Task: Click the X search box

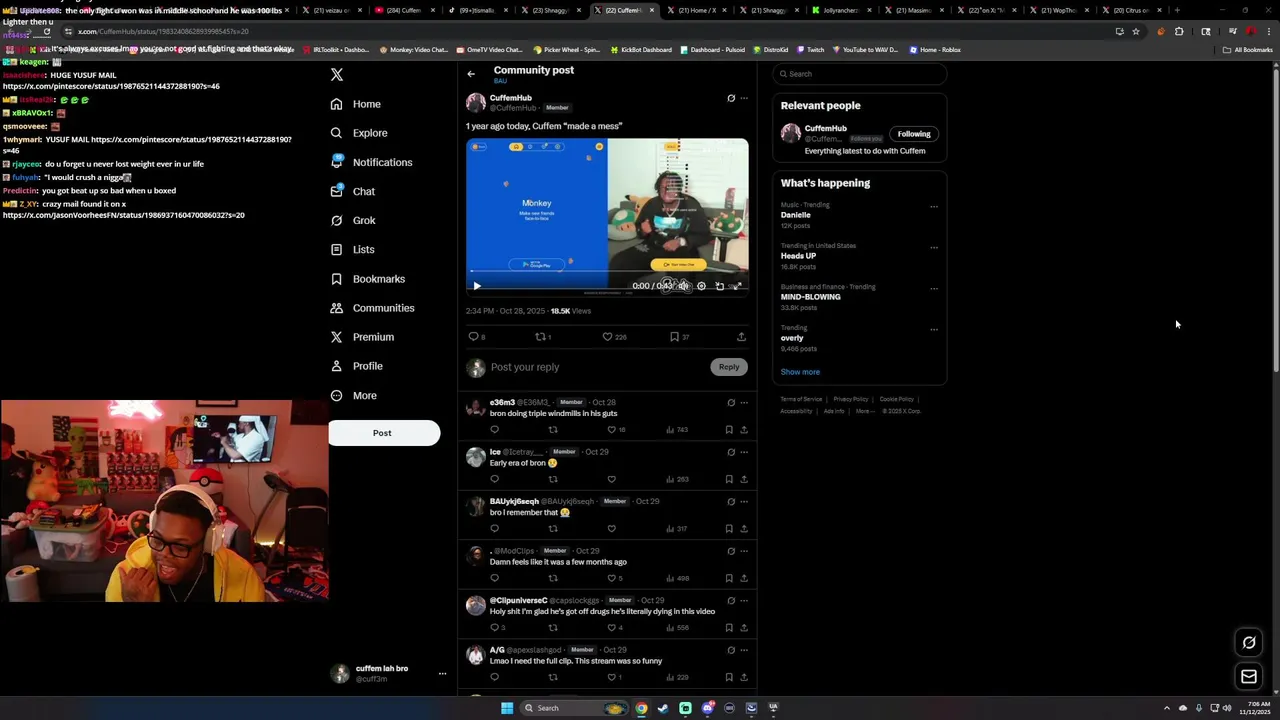Action: coord(860,74)
